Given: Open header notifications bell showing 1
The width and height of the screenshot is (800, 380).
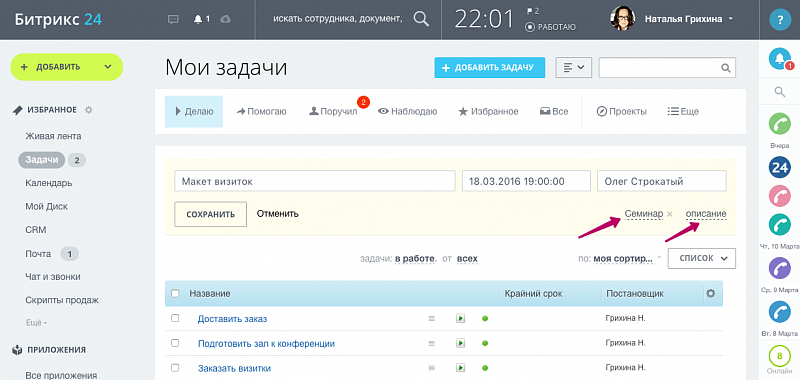Looking at the screenshot, I should (202, 19).
